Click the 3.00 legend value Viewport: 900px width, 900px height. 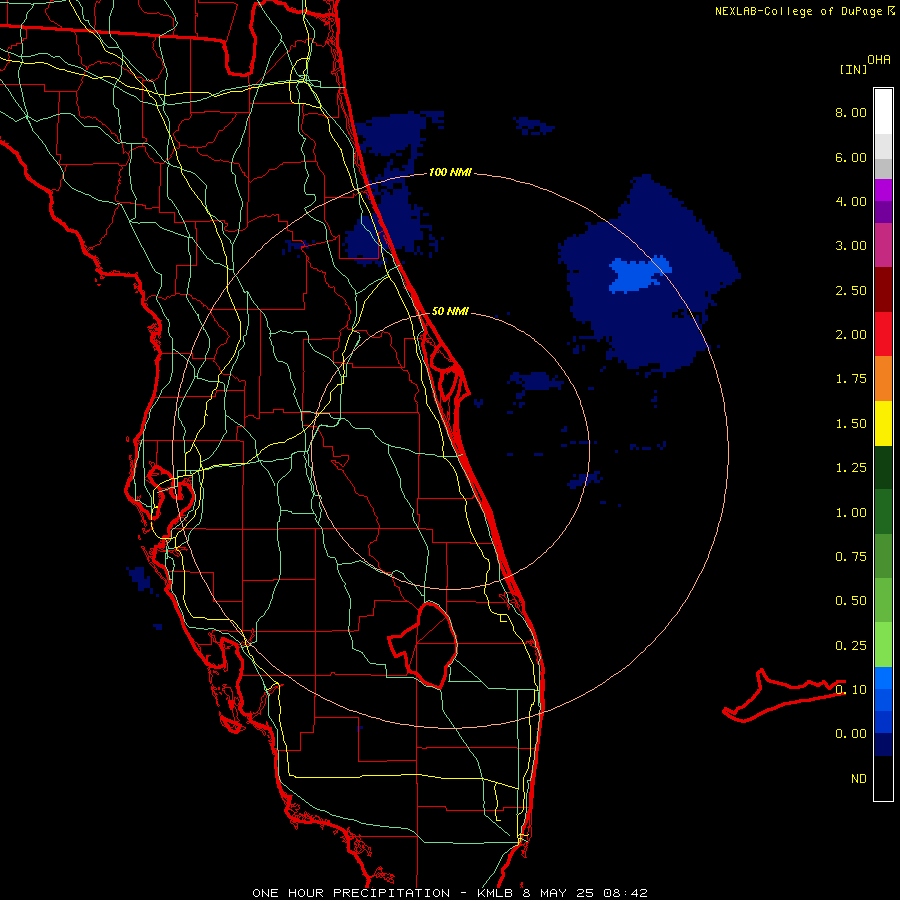[851, 246]
